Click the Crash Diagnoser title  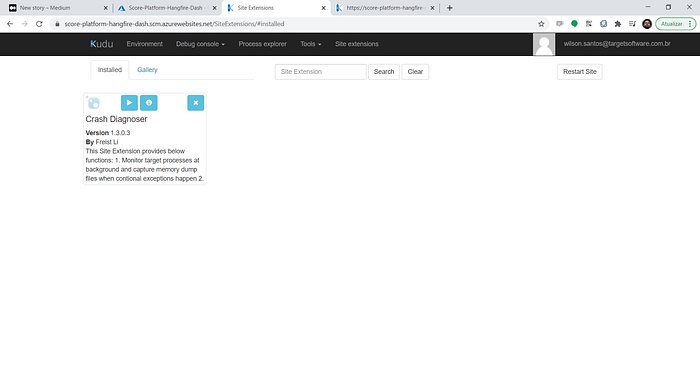[117, 119]
